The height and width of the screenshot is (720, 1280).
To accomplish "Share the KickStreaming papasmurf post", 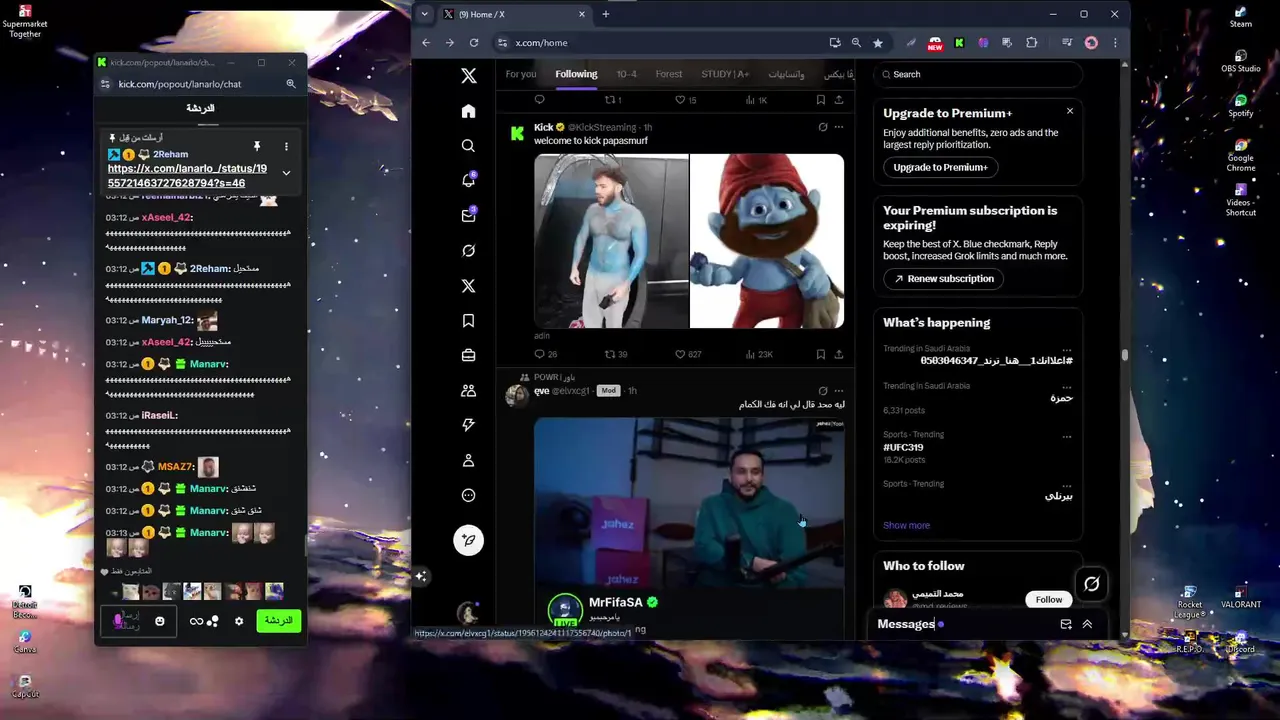I will pyautogui.click(x=838, y=354).
